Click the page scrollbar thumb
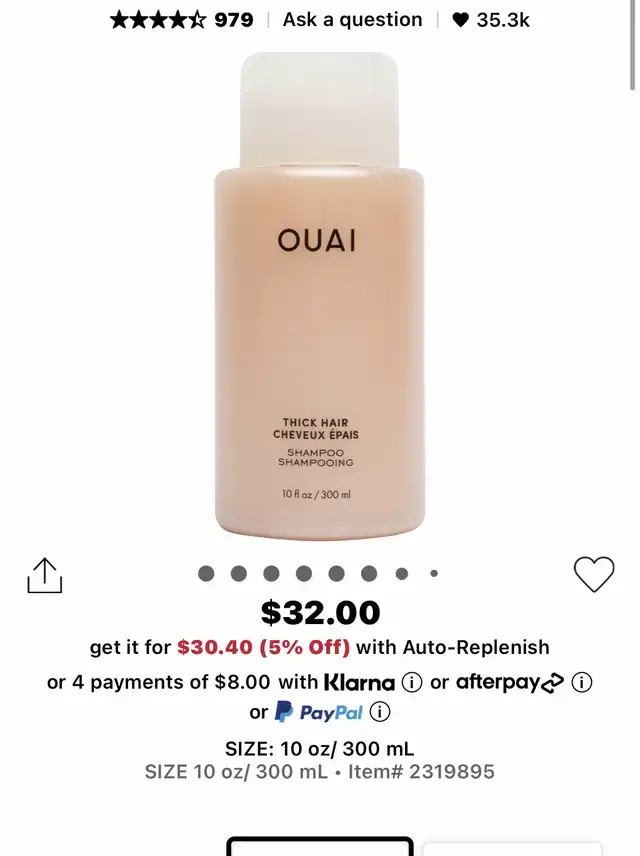The image size is (640, 856). coord(632,45)
